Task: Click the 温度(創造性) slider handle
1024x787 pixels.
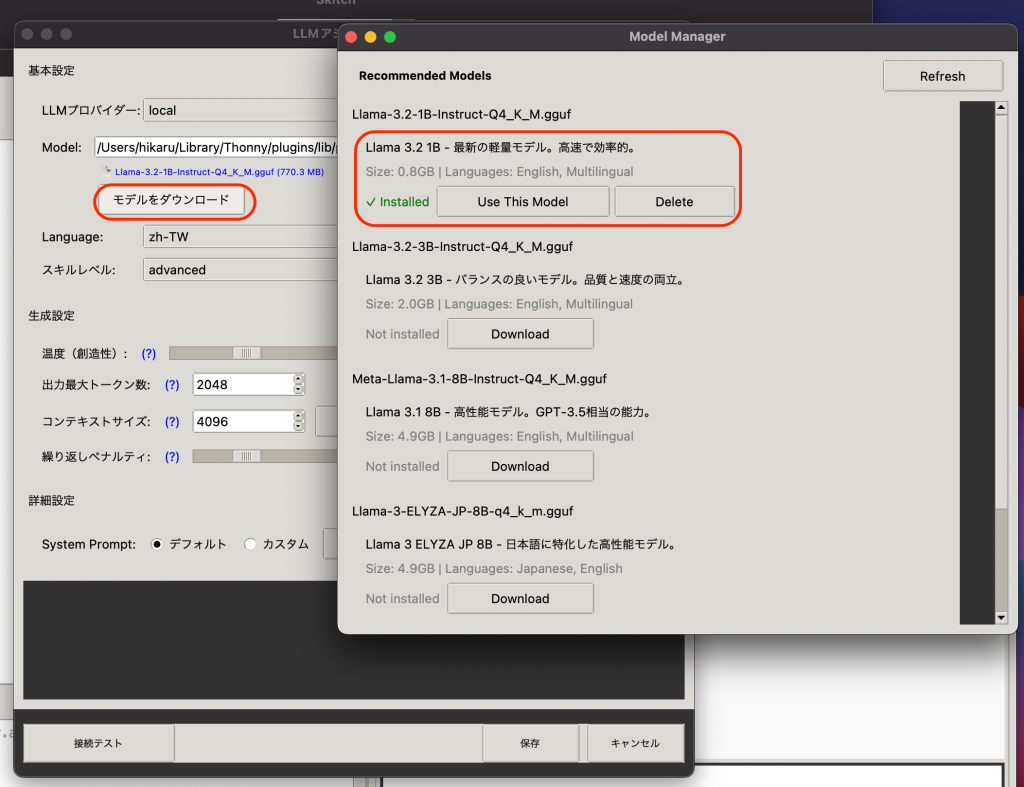Action: pos(247,353)
